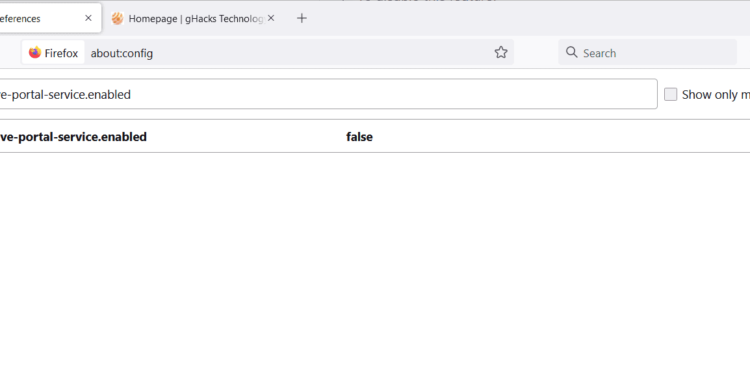
Task: Enable Show only modified preferences checkbox
Action: pyautogui.click(x=671, y=94)
